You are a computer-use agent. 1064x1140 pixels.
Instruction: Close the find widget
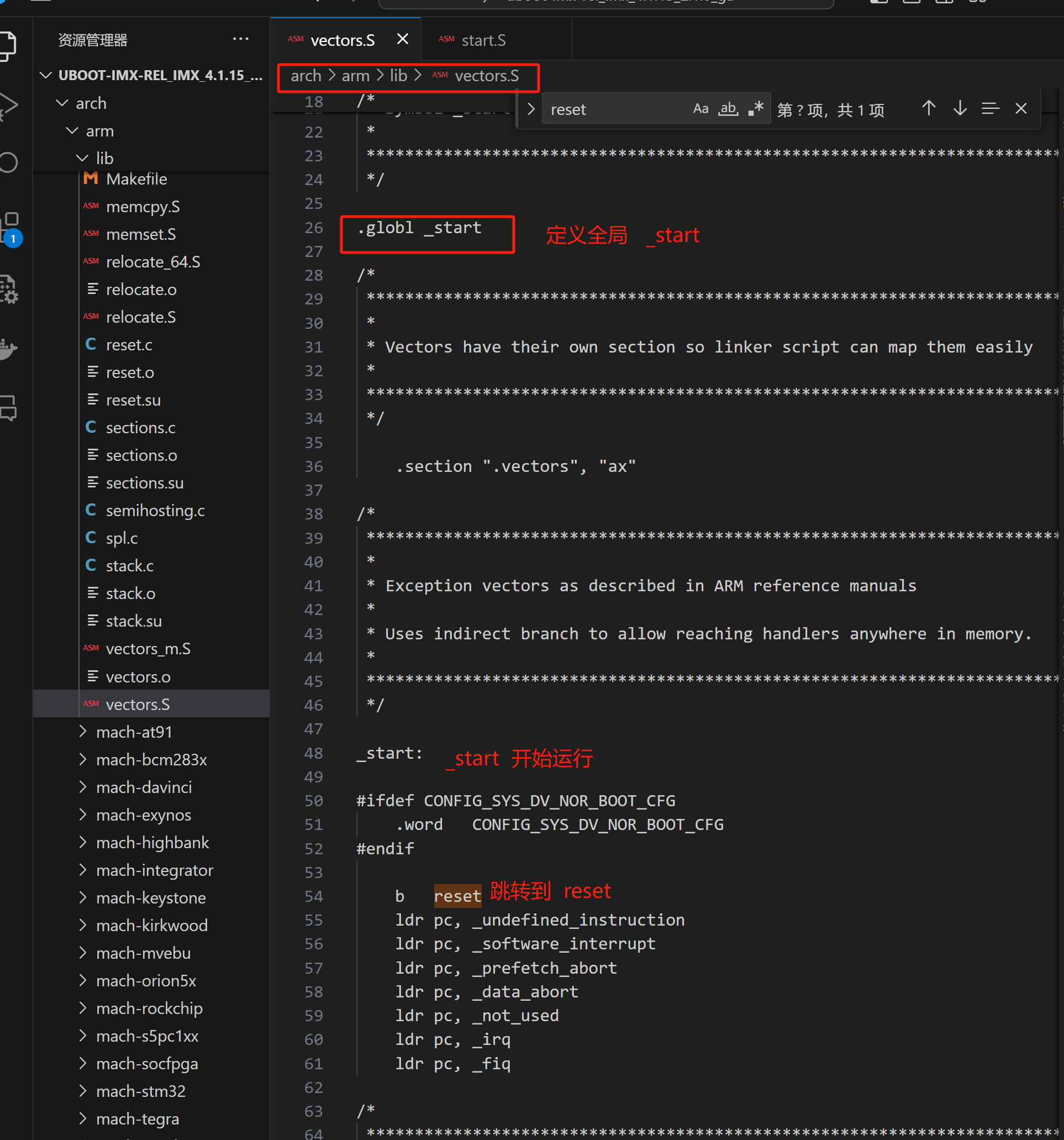(x=1020, y=108)
